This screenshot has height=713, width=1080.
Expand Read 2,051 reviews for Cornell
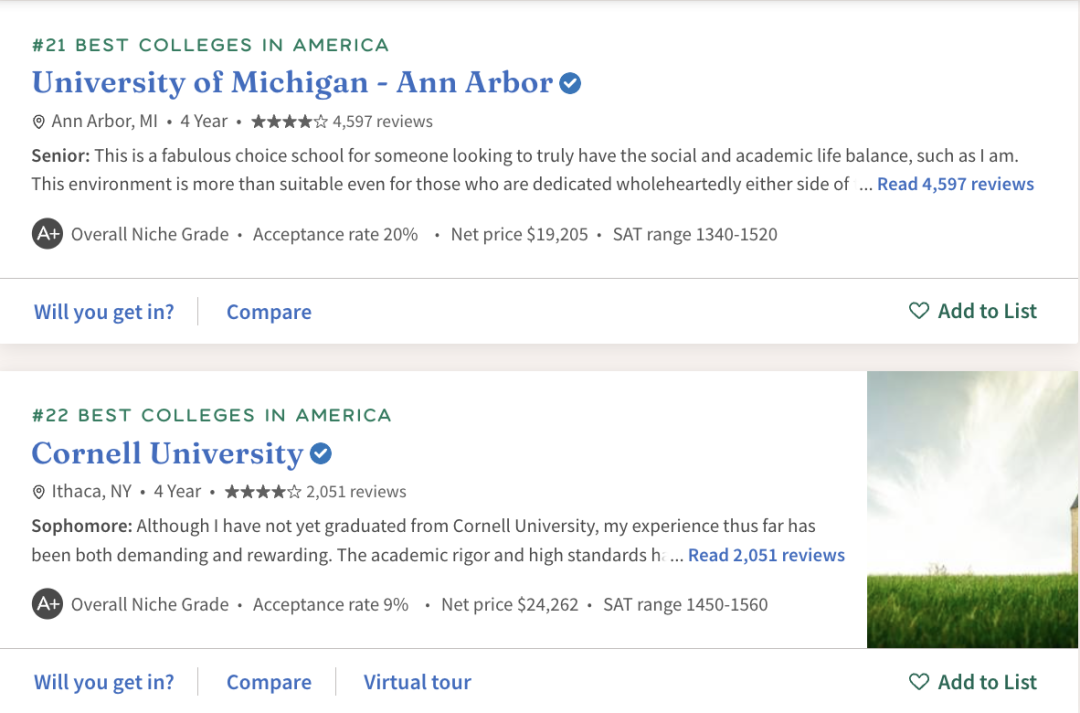[766, 555]
